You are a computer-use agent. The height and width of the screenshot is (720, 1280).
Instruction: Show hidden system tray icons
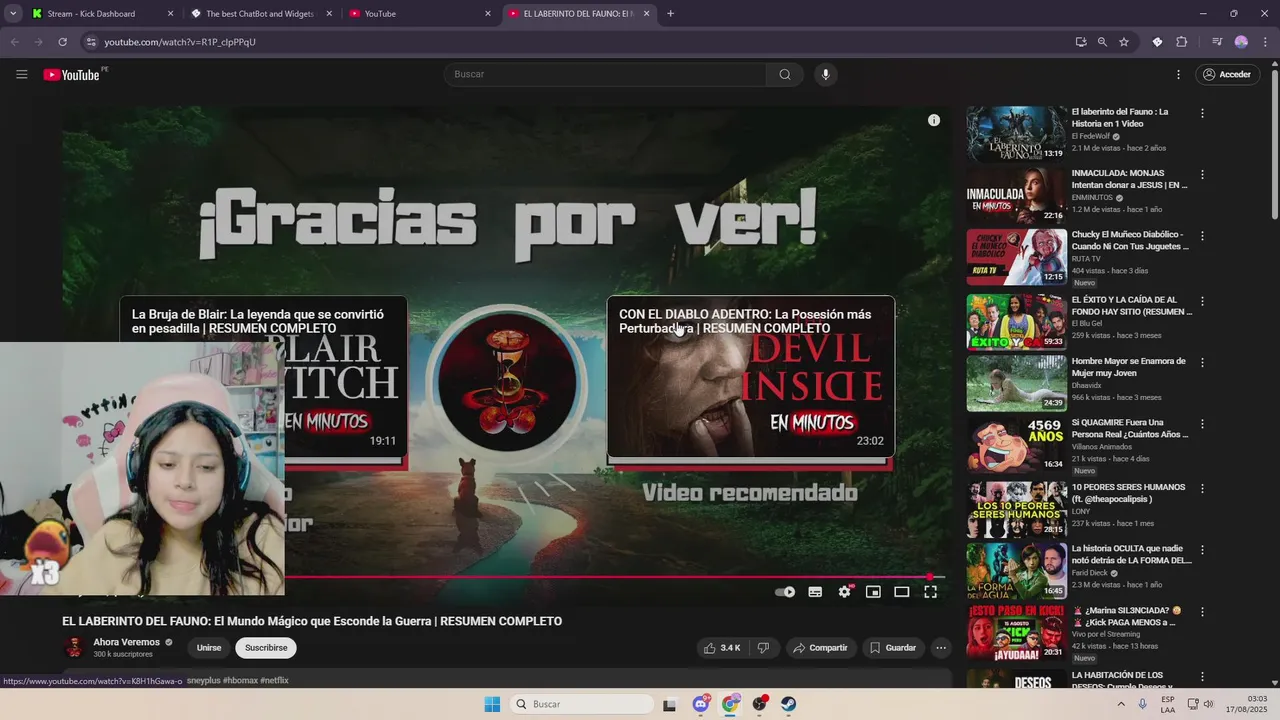click(x=1123, y=704)
